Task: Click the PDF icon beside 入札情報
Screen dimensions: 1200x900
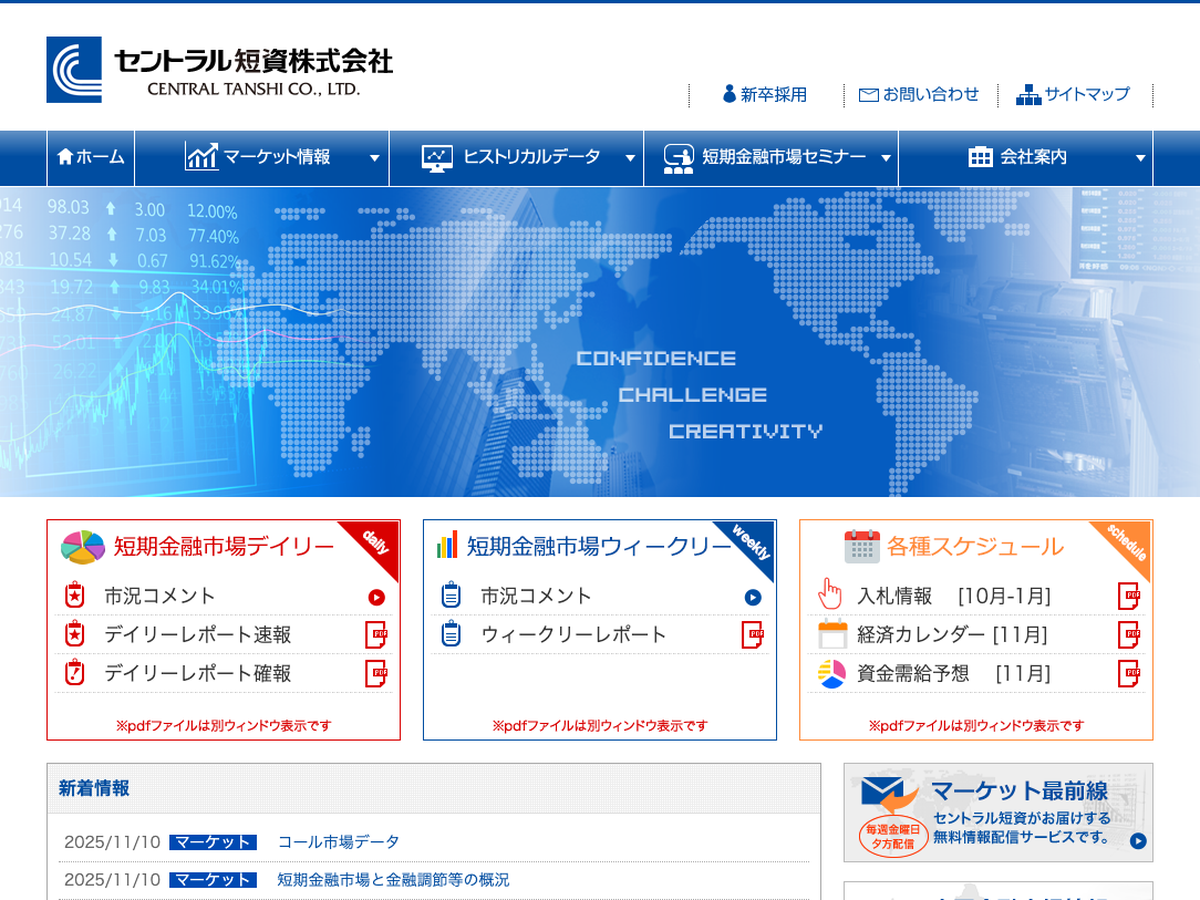Action: pos(1128,596)
